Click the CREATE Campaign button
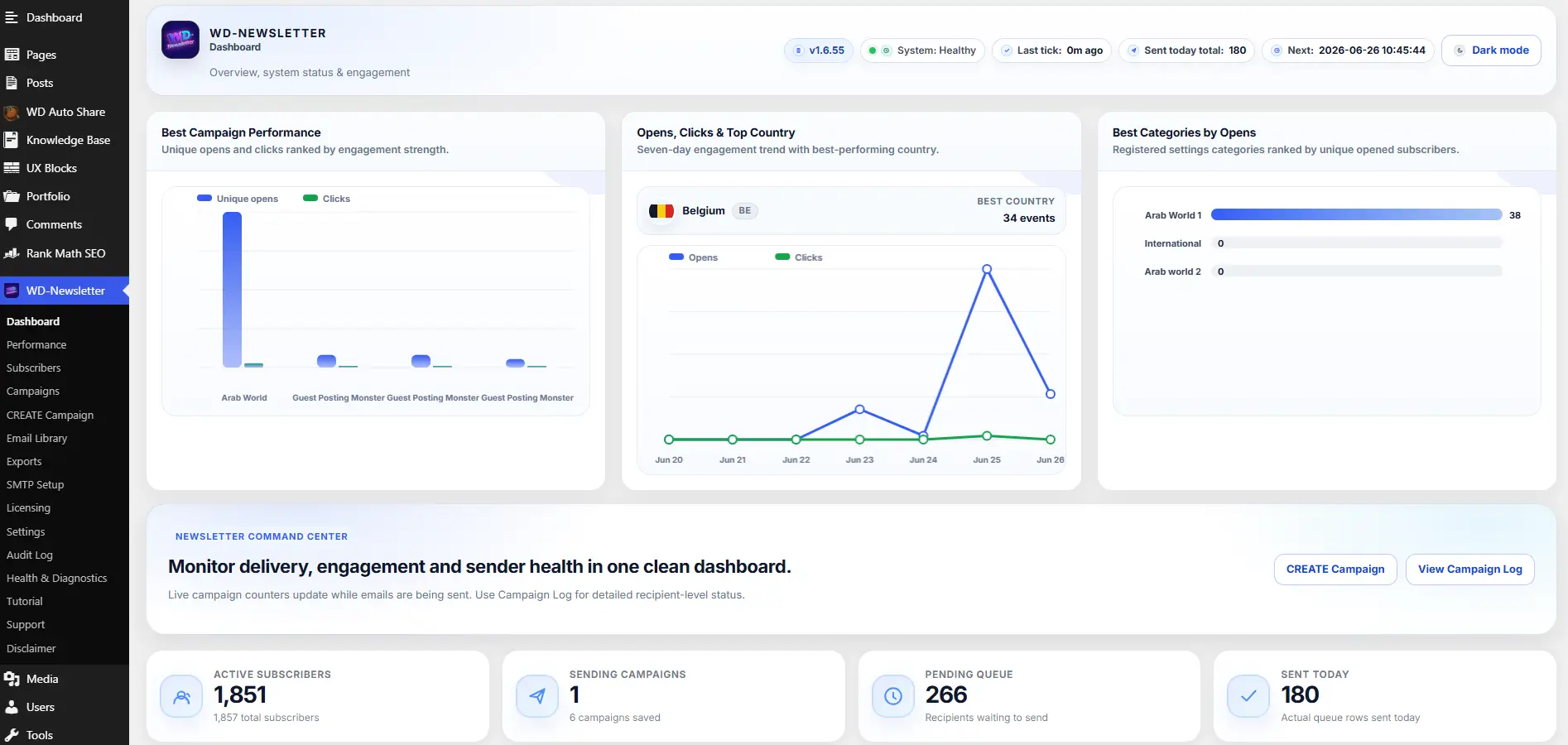1568x745 pixels. [1335, 569]
